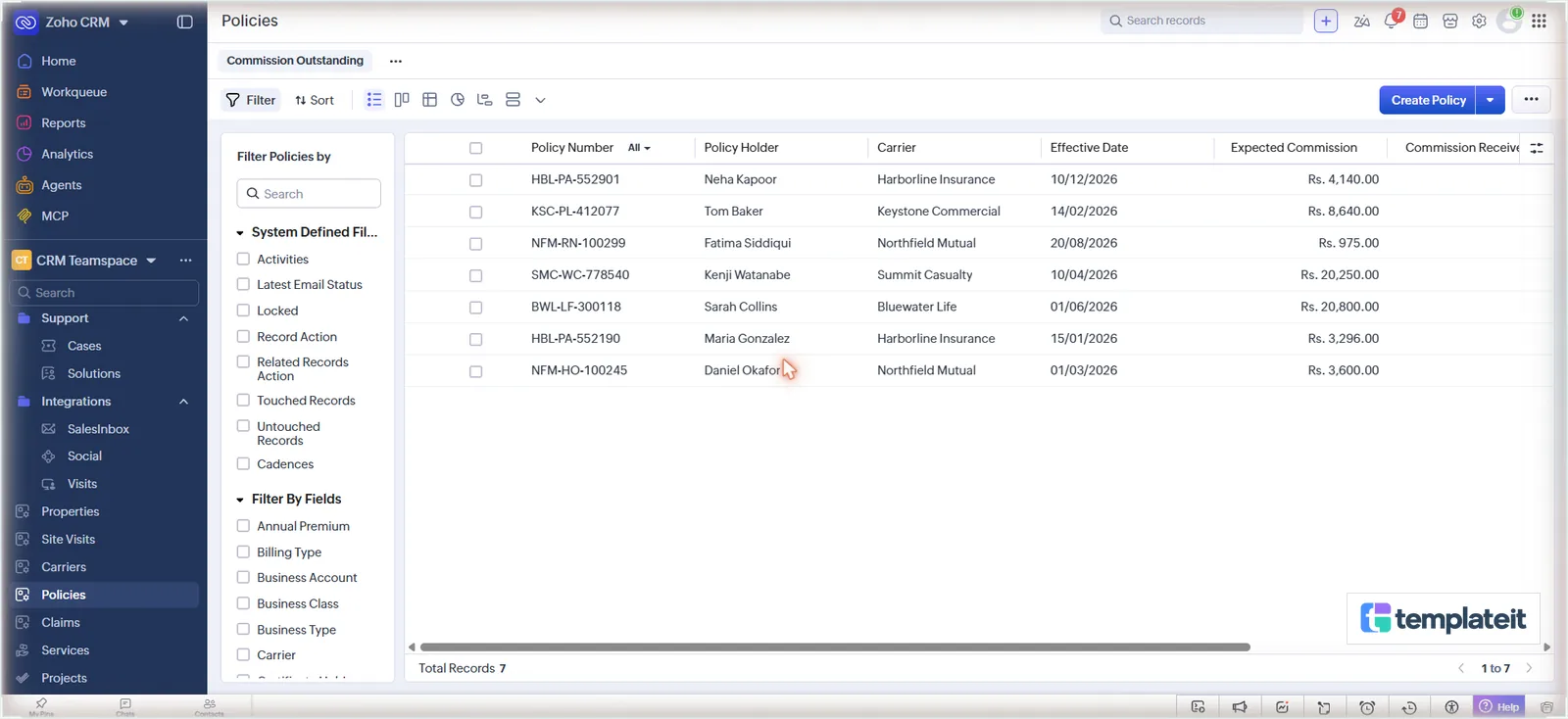Switch to the table sheet view icon
1568x719 pixels.
pyautogui.click(x=429, y=100)
